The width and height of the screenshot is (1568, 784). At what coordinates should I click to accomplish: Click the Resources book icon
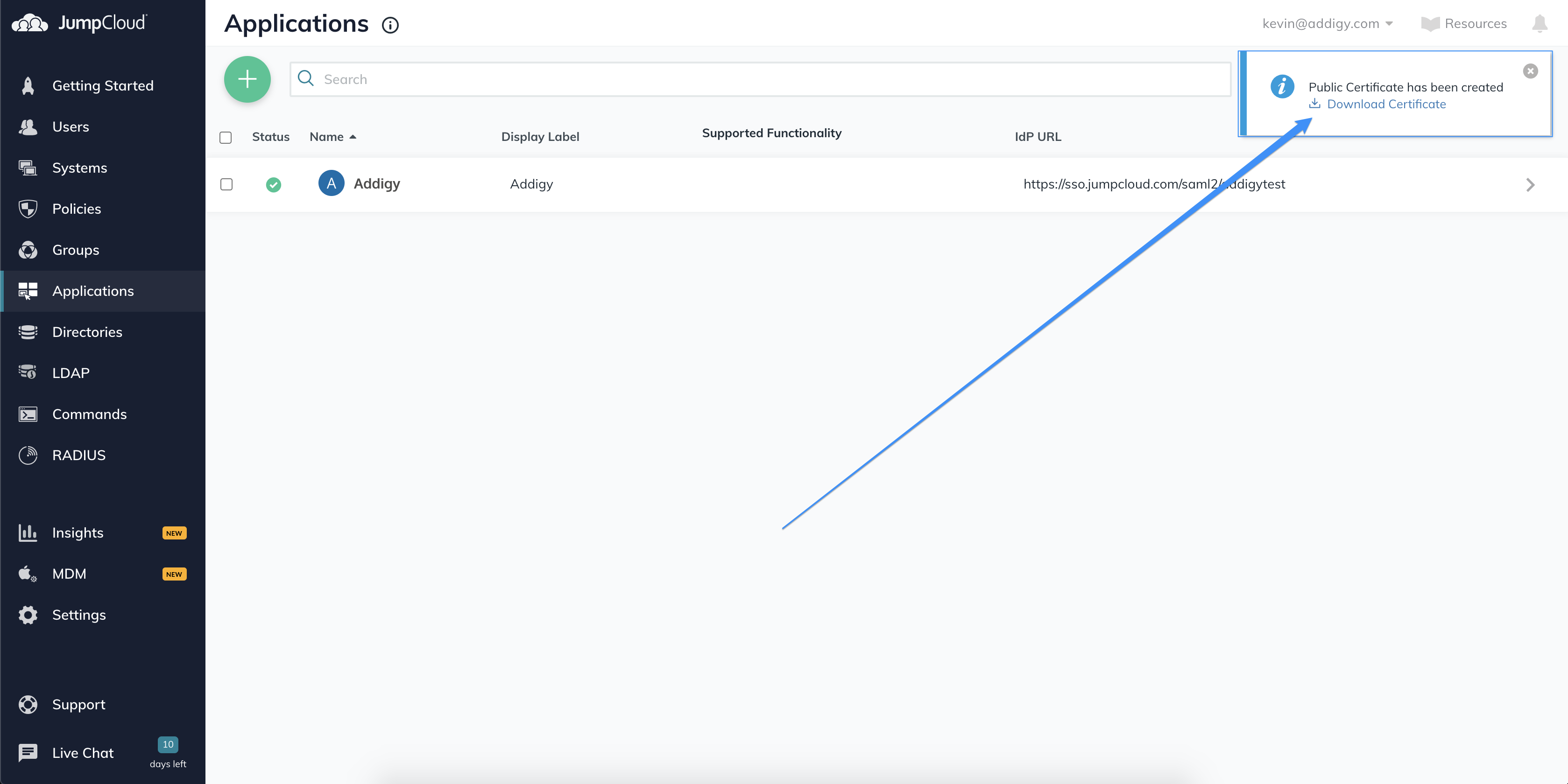[1430, 24]
